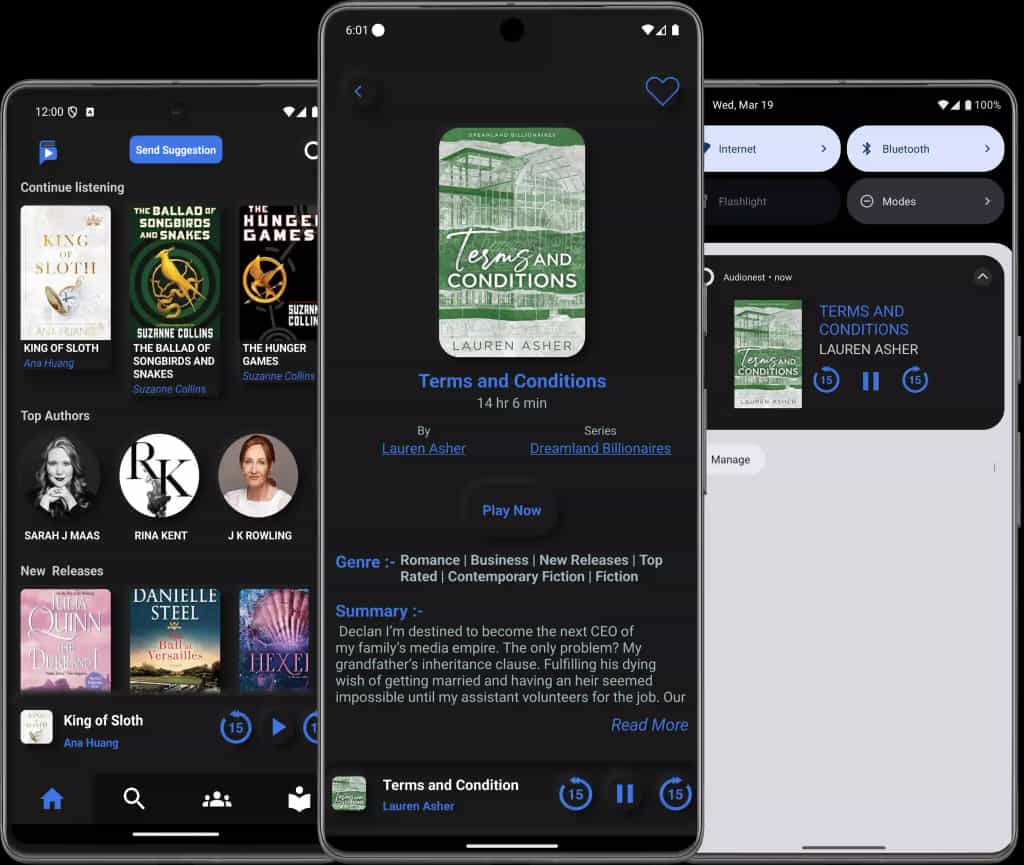1024x865 pixels.
Task: Open the Lauren Asher author link
Action: pos(424,448)
